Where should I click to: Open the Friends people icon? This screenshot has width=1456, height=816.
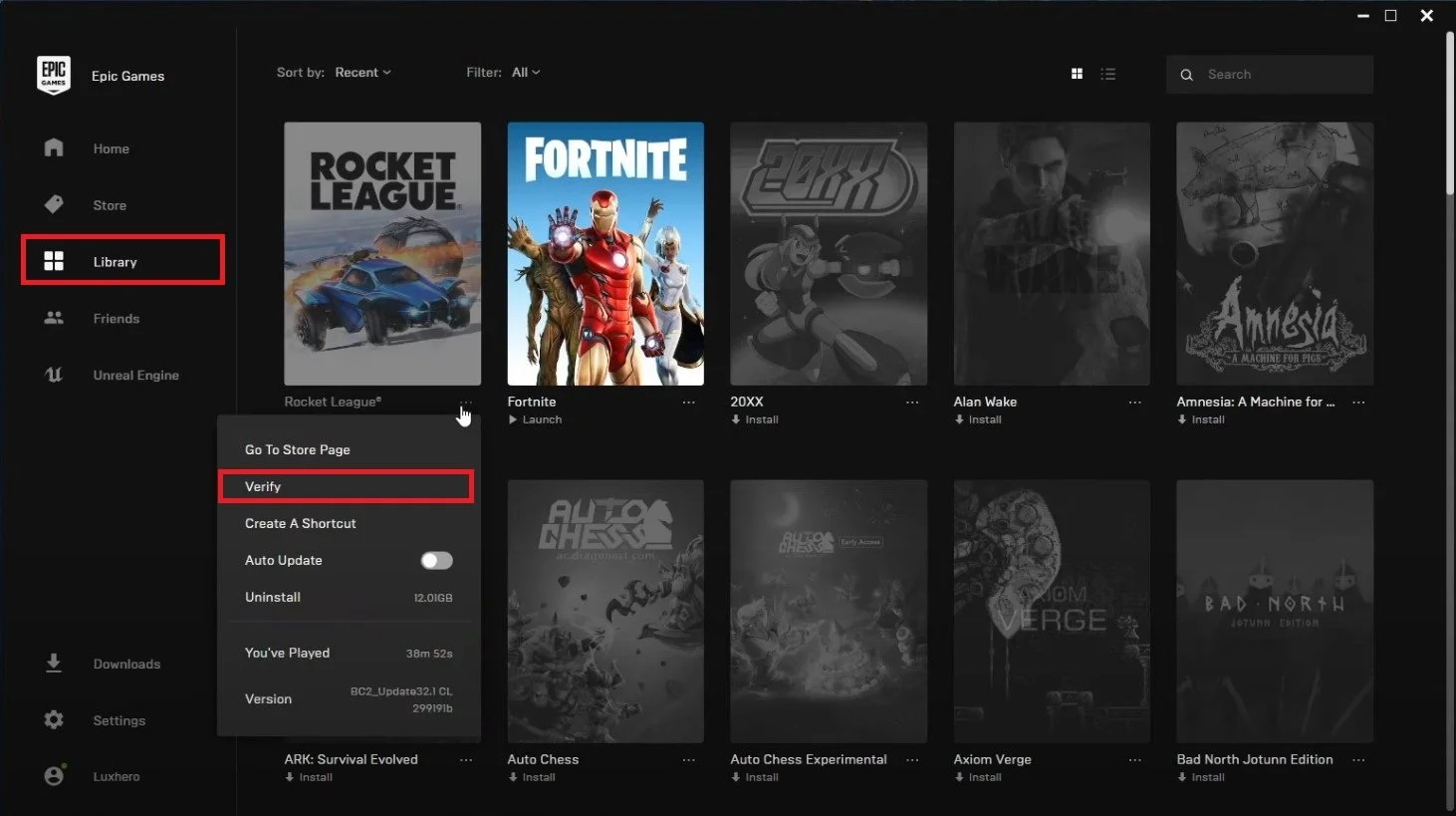pyautogui.click(x=54, y=318)
